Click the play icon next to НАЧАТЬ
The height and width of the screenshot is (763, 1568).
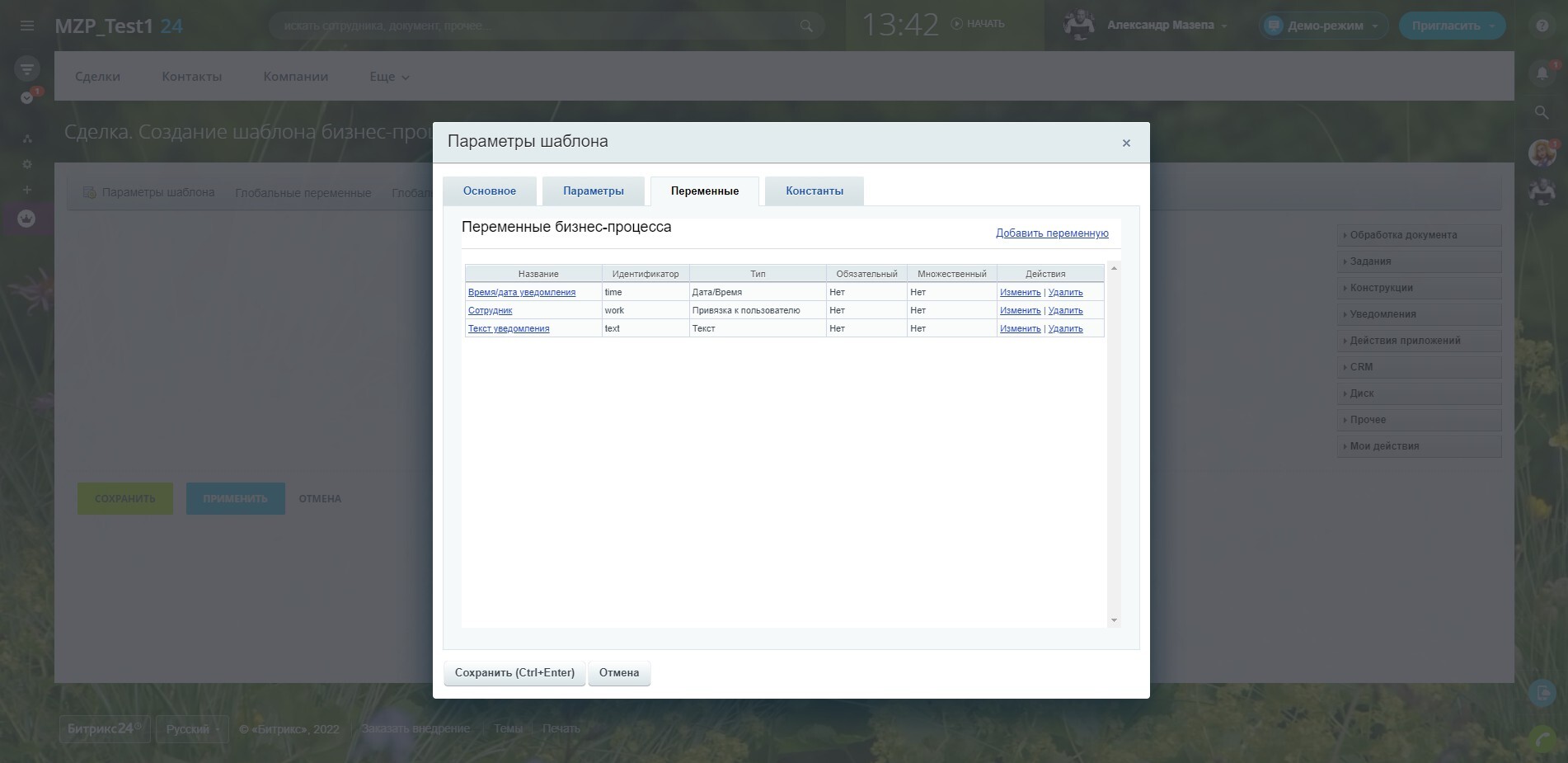[x=957, y=24]
